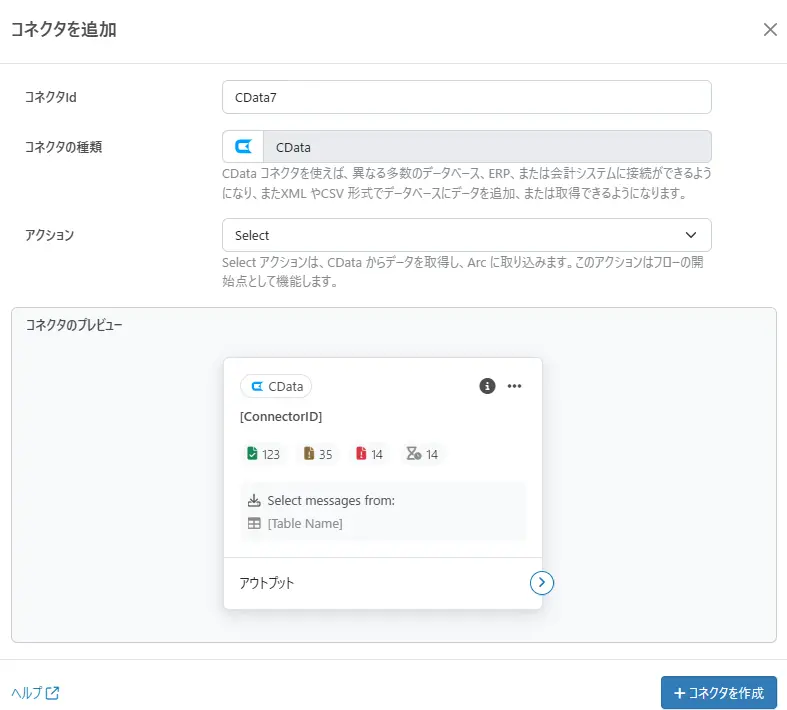The height and width of the screenshot is (710, 787).
Task: Click the green success count 123
Action: tap(264, 454)
